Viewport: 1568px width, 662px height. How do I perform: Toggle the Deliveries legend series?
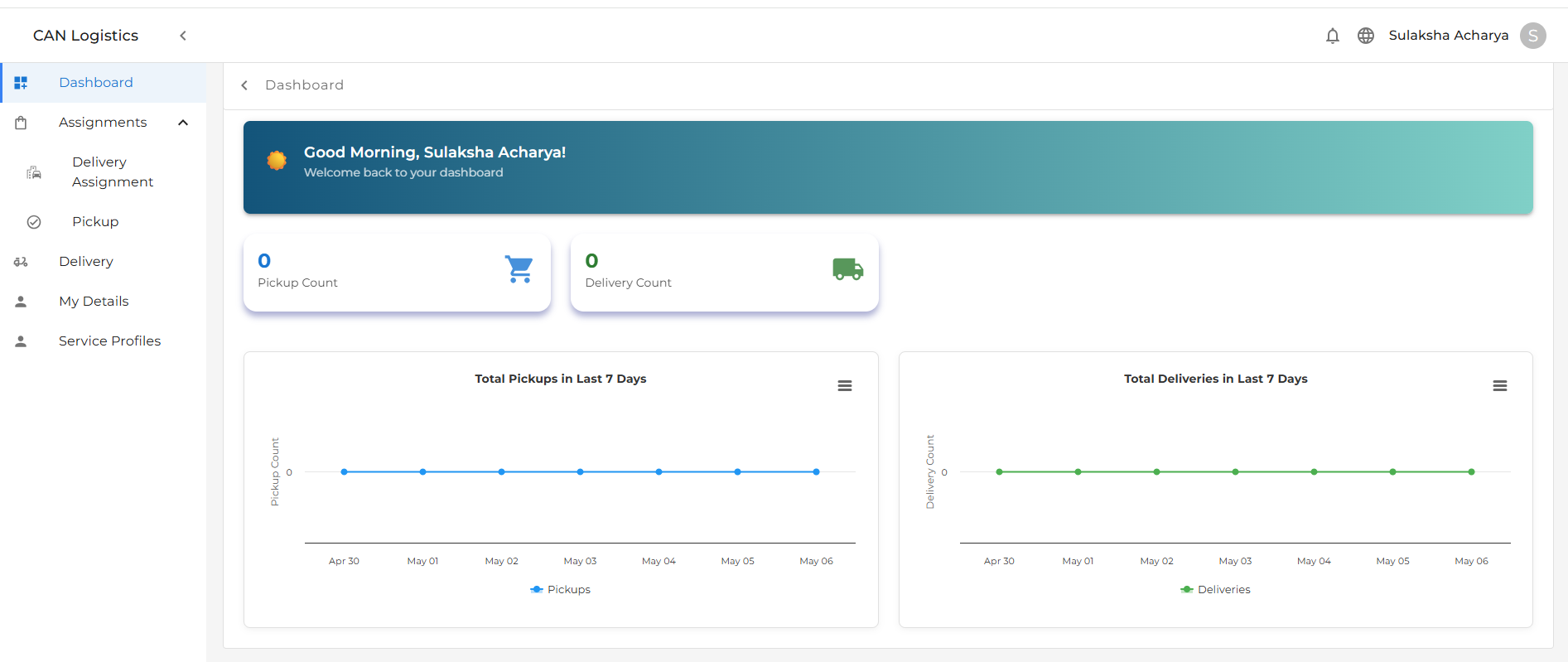point(1215,589)
